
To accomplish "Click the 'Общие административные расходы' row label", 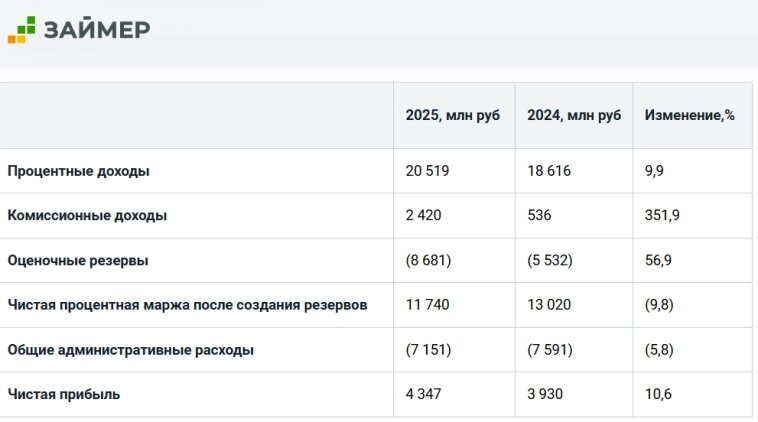I will pyautogui.click(x=131, y=349).
